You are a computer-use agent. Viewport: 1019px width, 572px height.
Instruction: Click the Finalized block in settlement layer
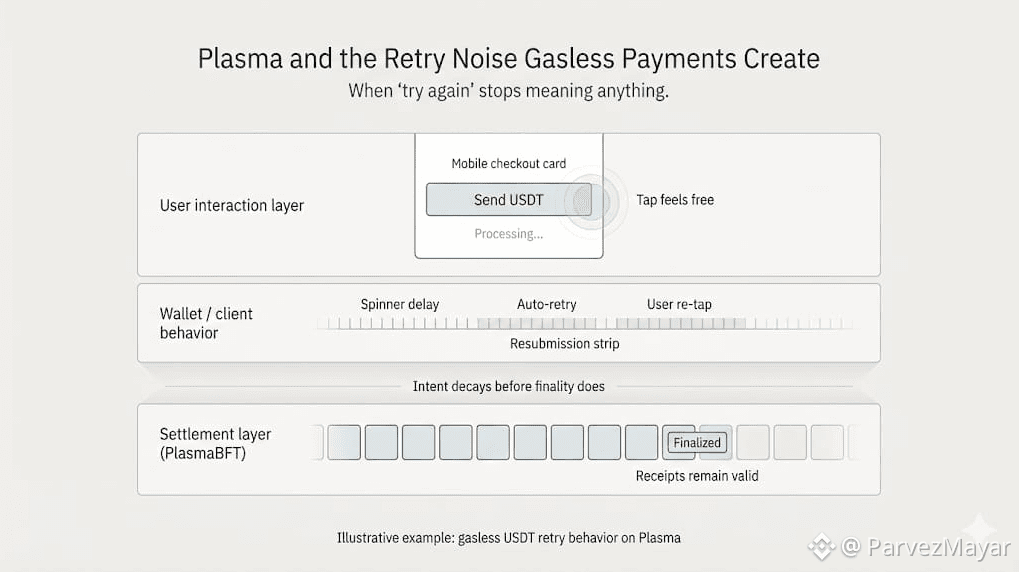696,442
